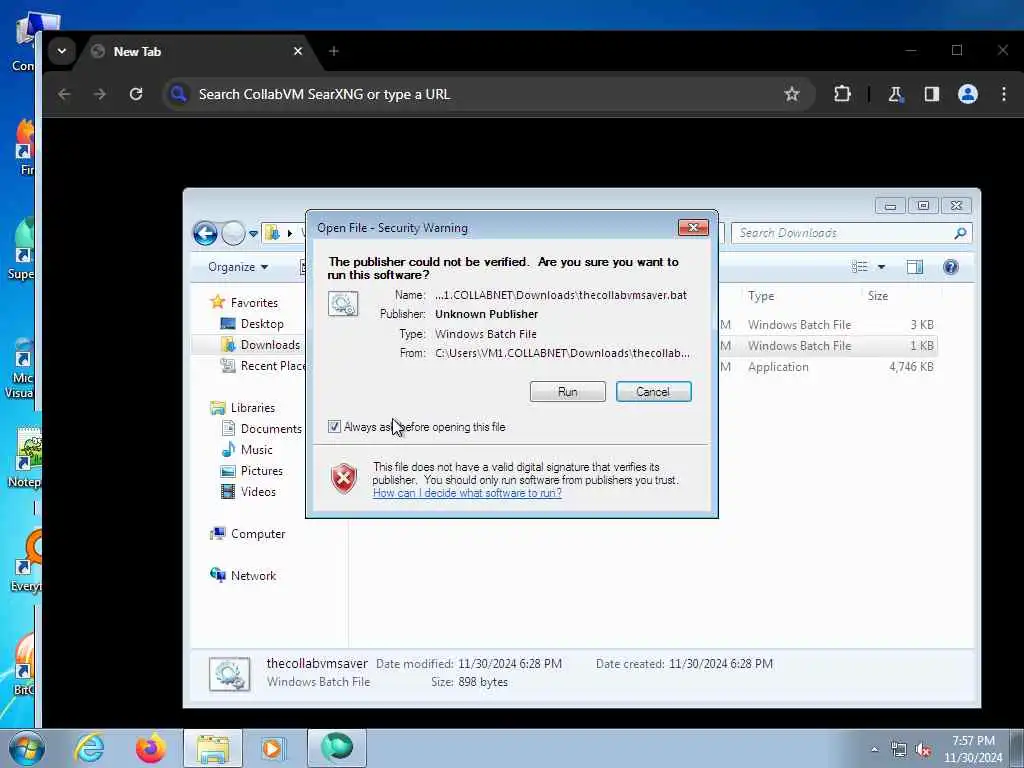Open the Documents library
Viewport: 1024px width, 768px height.
[270, 428]
